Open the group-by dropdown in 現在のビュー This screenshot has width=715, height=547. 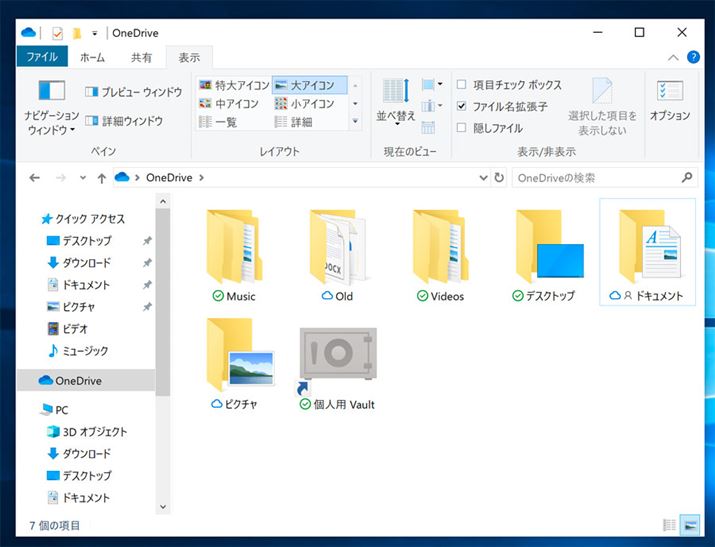click(x=432, y=84)
